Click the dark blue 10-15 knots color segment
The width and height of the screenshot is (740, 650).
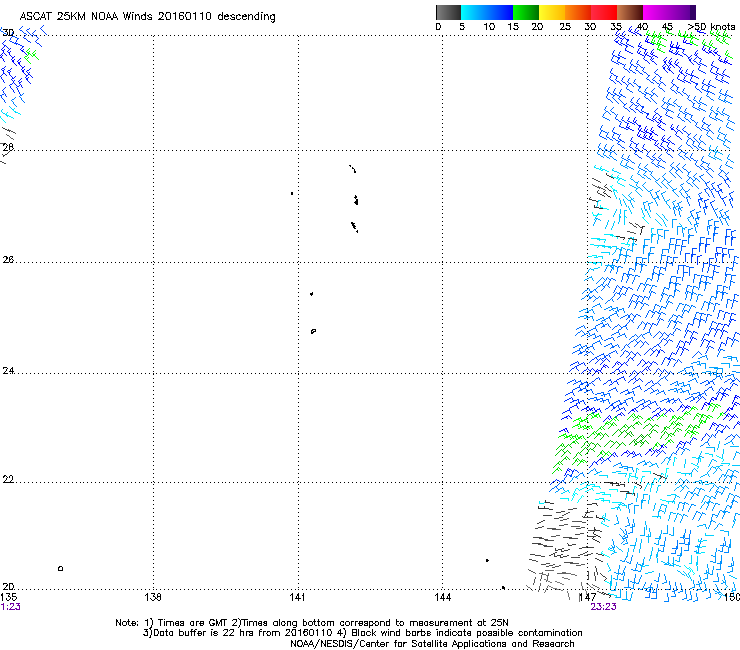pos(500,12)
